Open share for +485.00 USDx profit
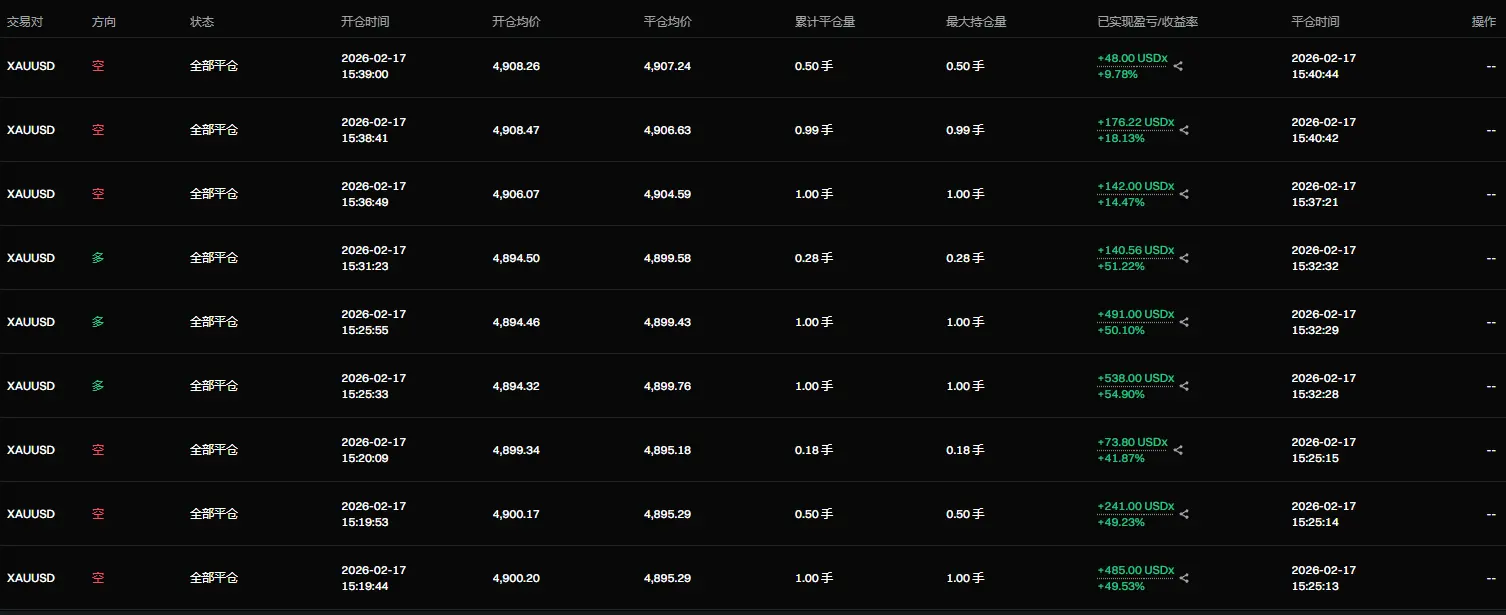1506x615 pixels. [x=1184, y=578]
